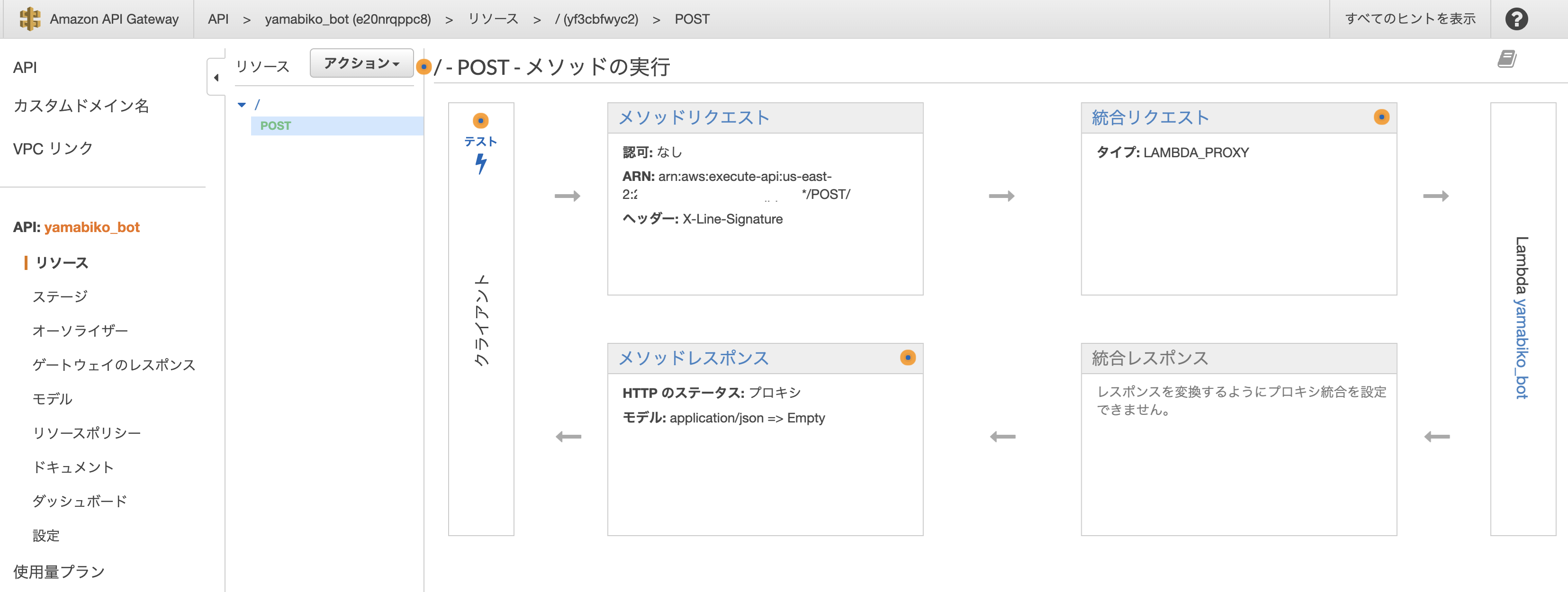Screen dimensions: 1568x592
Task: Click yamabiko_bot API name in sidebar
Action: point(92,227)
